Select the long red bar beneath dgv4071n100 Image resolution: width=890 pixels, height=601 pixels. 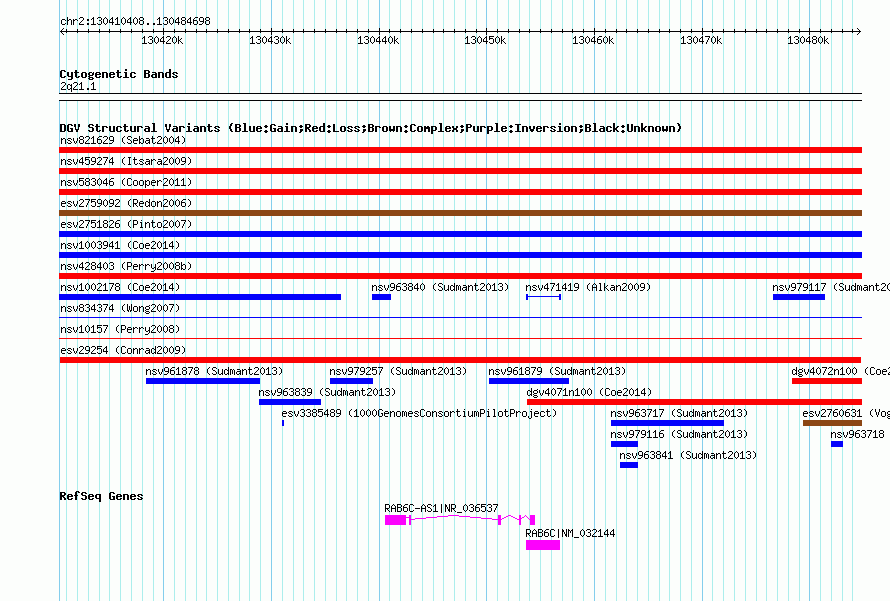694,402
